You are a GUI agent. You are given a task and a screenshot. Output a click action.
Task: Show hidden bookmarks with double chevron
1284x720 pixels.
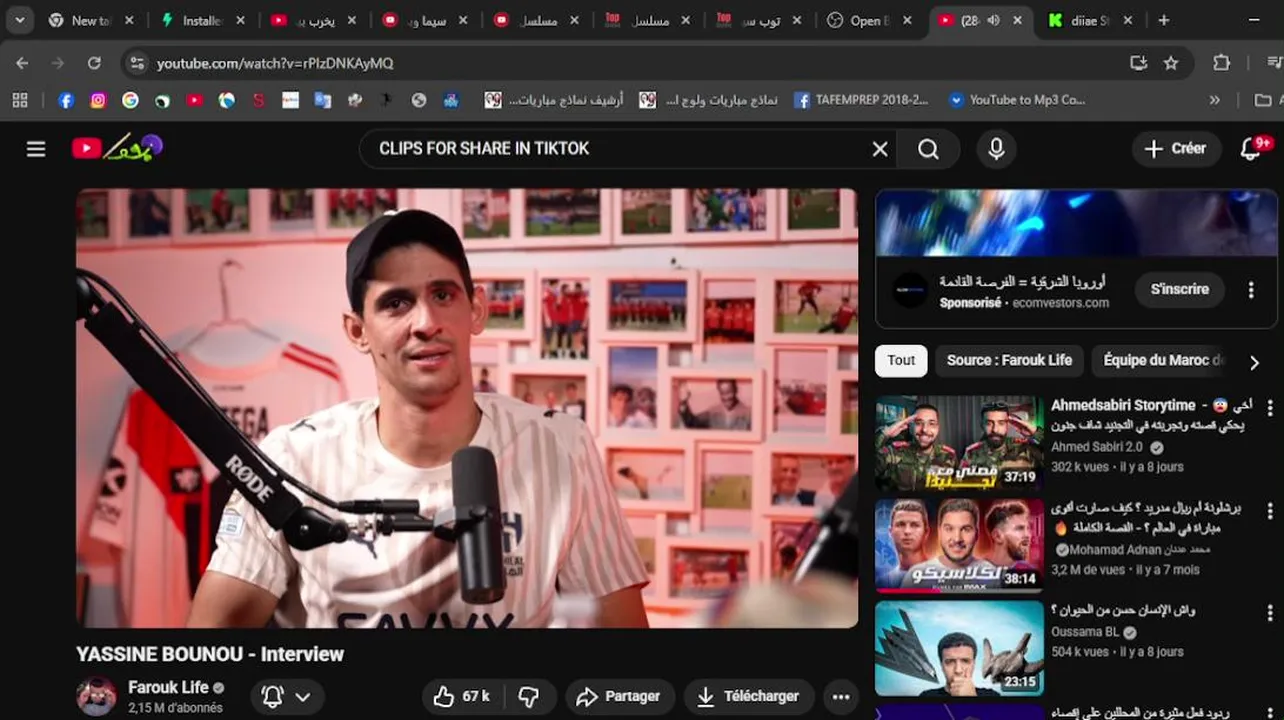click(1214, 100)
